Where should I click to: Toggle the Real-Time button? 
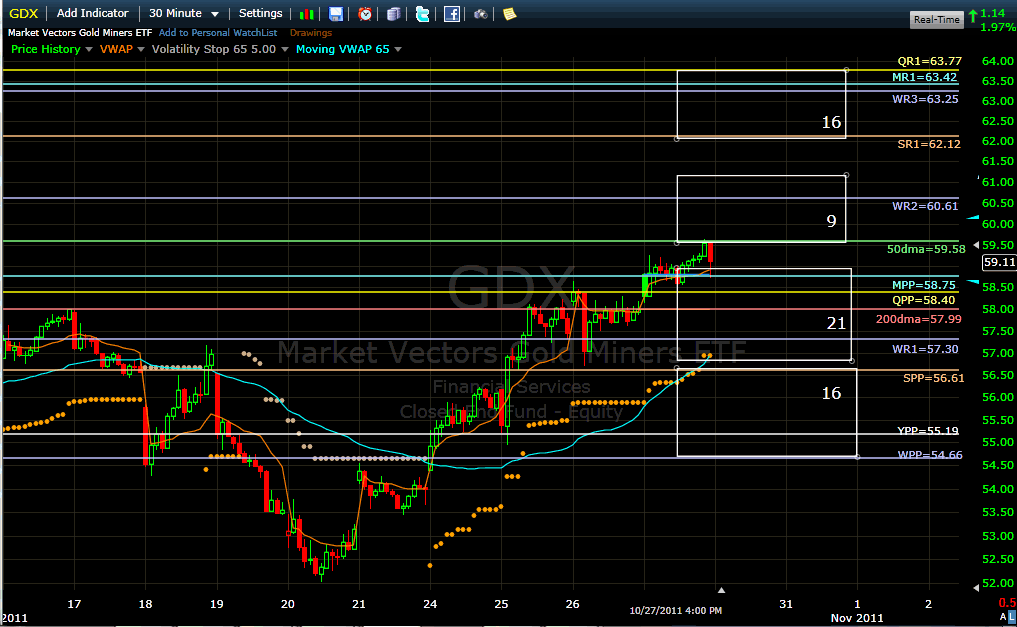click(936, 19)
